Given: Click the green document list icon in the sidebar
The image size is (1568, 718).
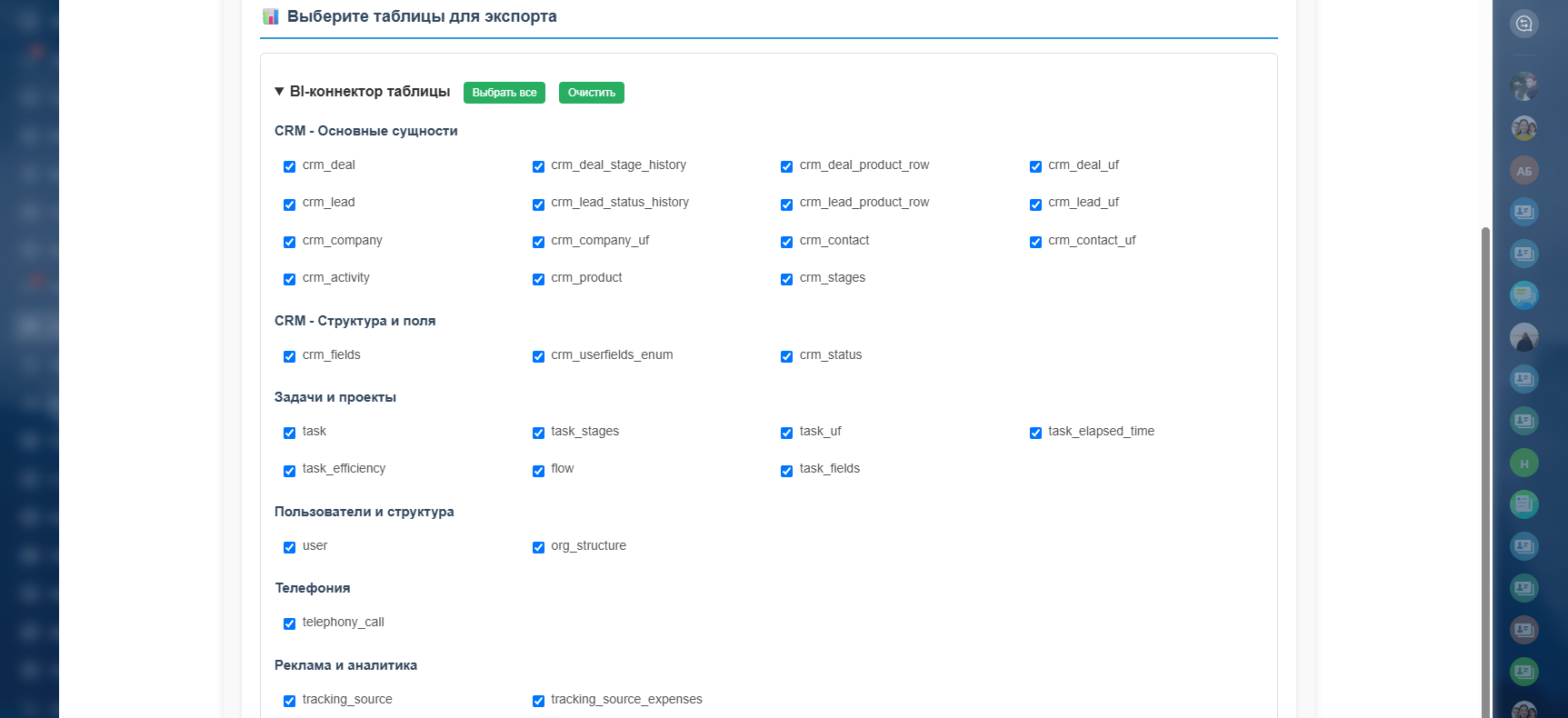Looking at the screenshot, I should coord(1524,504).
